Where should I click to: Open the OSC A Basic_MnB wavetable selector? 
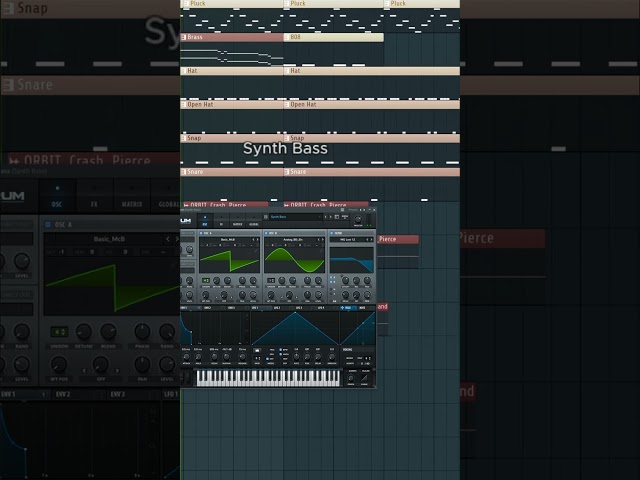tap(228, 240)
